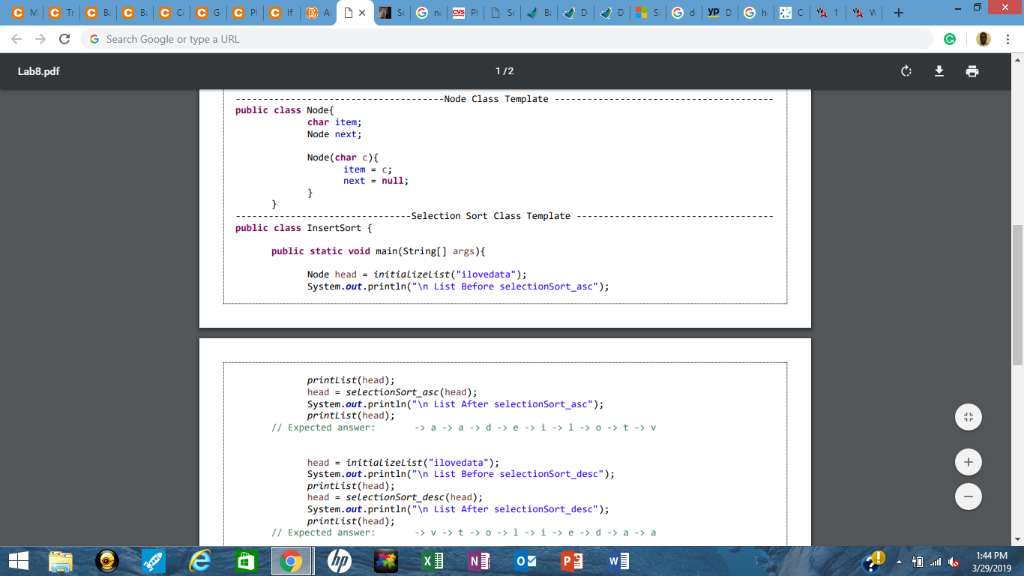Click the fit to page button

coord(968,417)
